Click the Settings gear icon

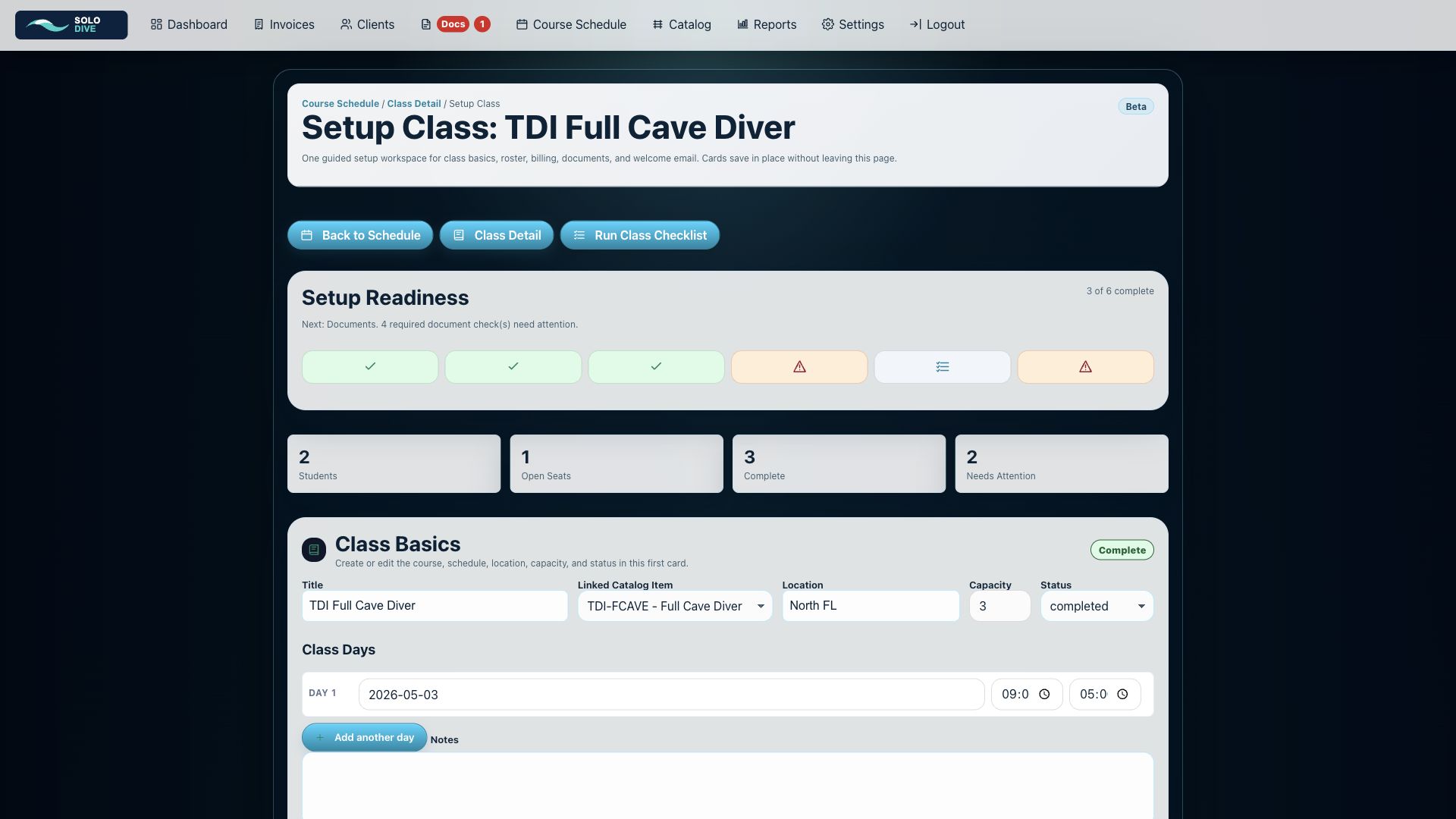[828, 25]
